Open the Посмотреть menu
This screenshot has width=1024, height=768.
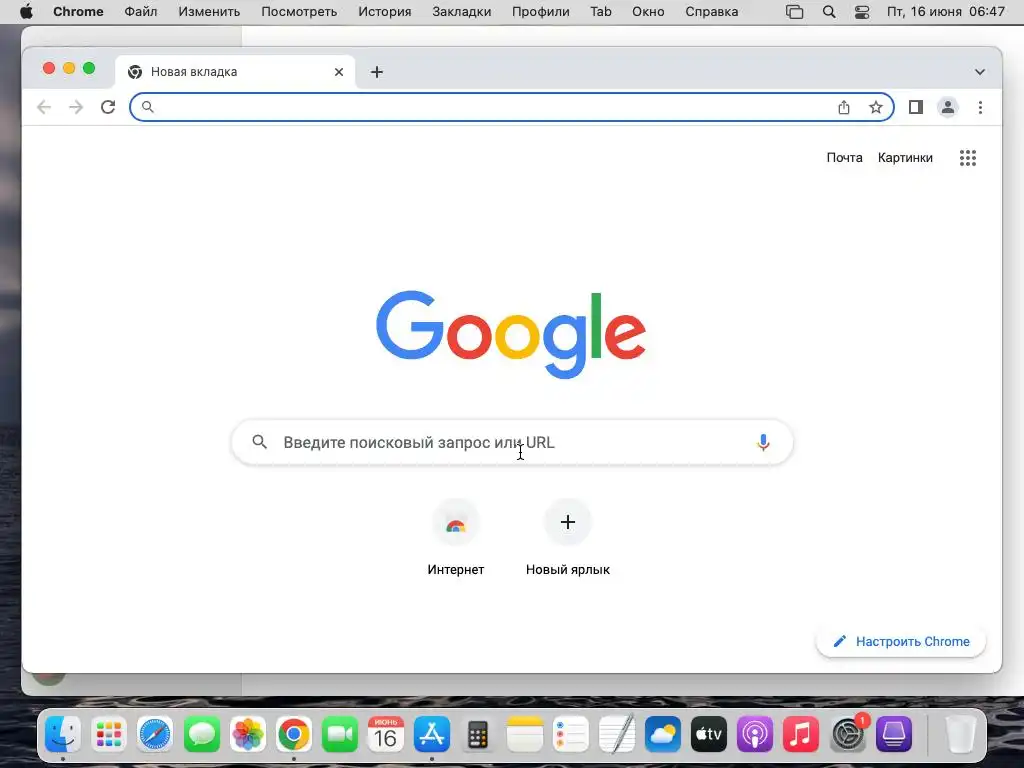point(299,12)
